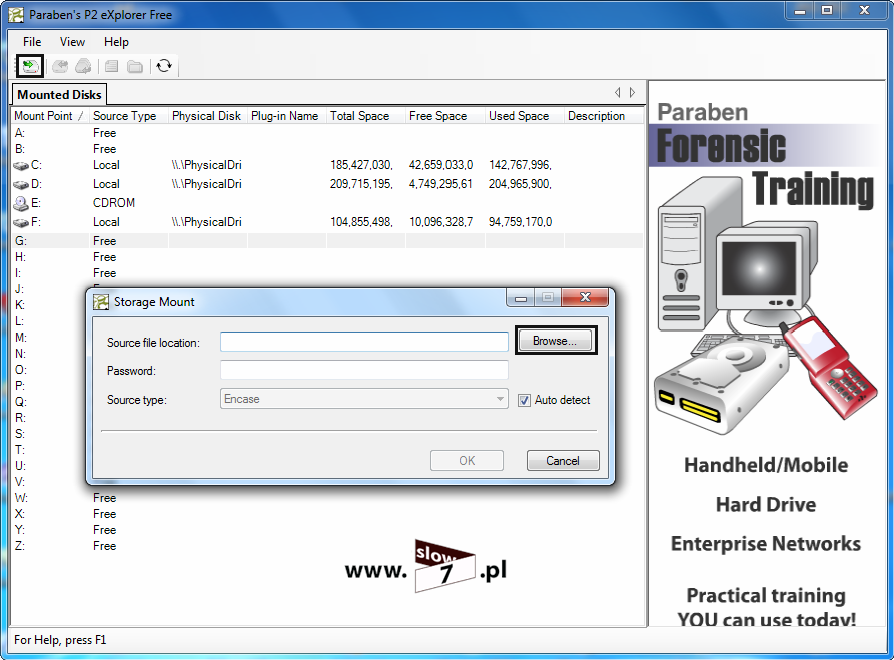Screen dimensions: 894x660
Task: Sort by Source Type column header
Action: 129,116
